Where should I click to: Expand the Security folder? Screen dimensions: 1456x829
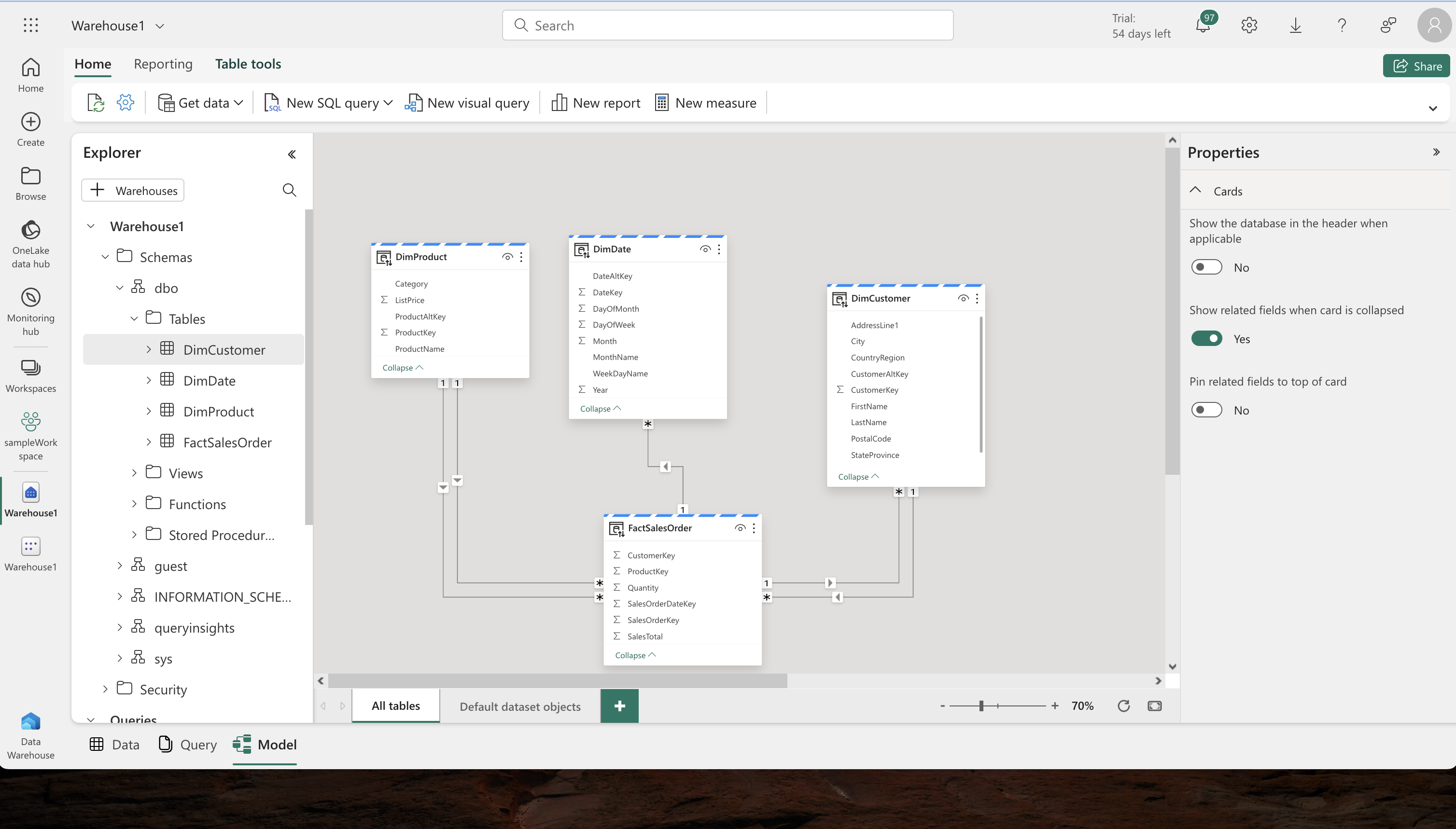(105, 689)
